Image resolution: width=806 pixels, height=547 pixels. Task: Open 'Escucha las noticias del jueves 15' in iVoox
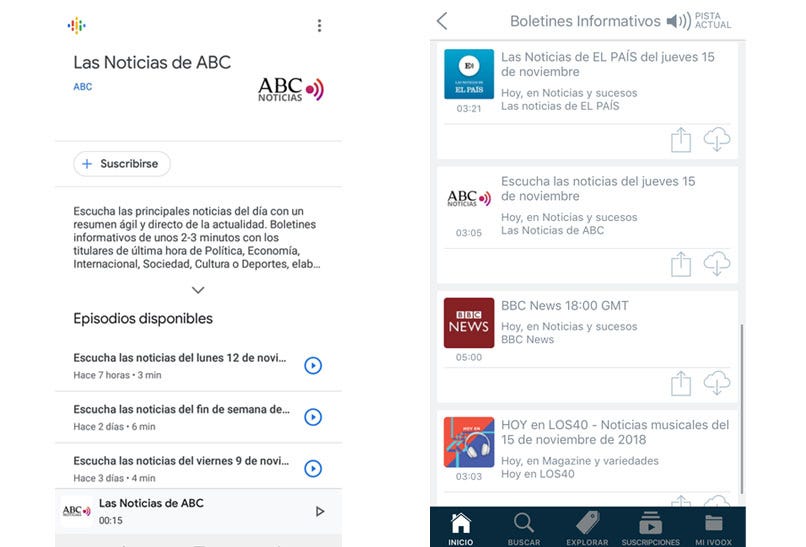(x=598, y=189)
